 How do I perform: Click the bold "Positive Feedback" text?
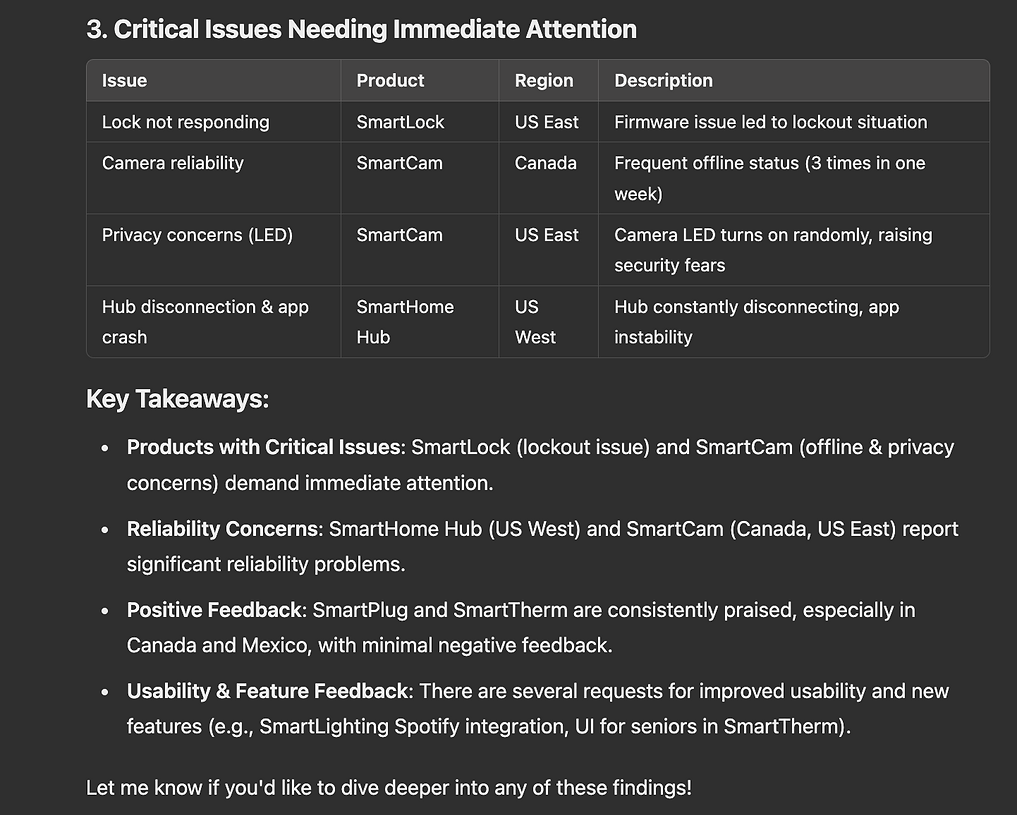(214, 609)
